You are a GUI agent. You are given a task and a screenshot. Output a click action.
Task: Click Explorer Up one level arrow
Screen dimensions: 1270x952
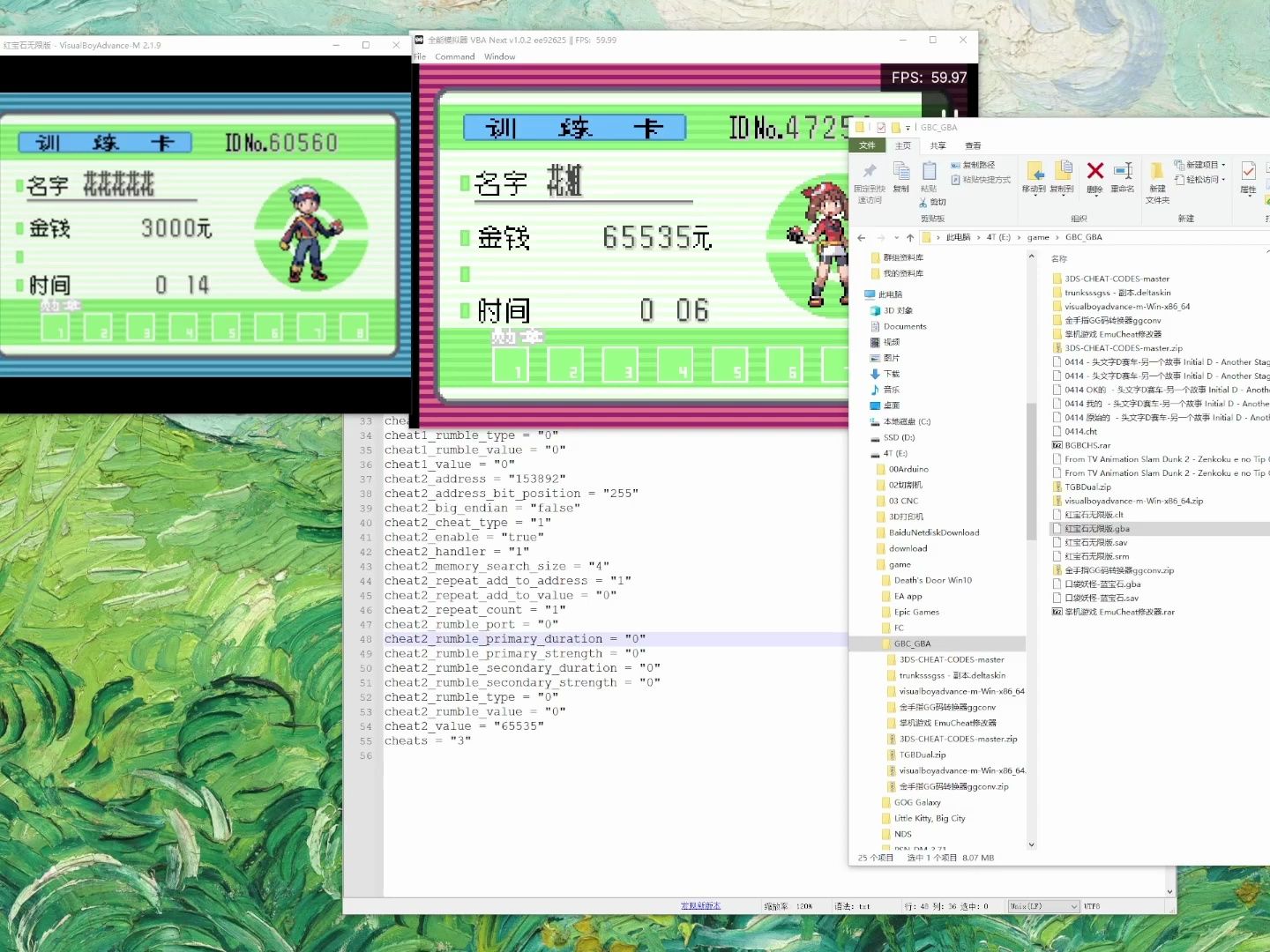[x=910, y=237]
